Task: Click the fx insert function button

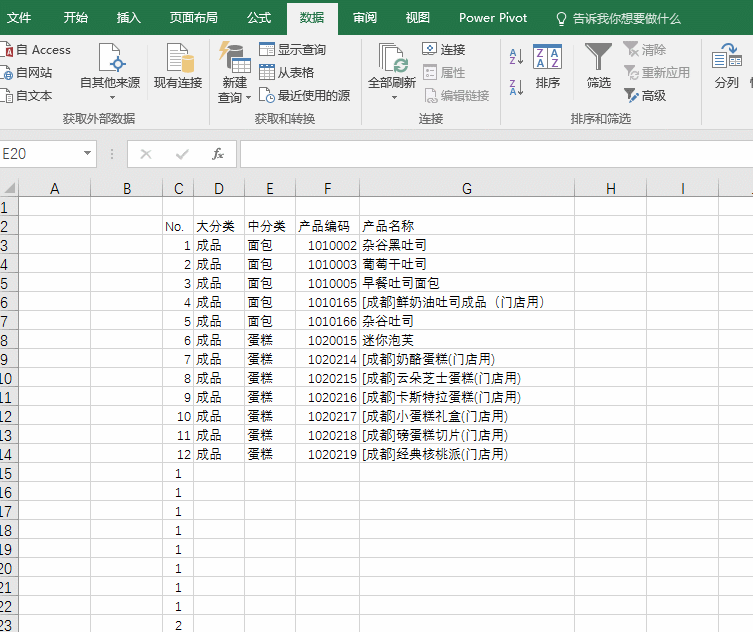Action: [x=217, y=154]
